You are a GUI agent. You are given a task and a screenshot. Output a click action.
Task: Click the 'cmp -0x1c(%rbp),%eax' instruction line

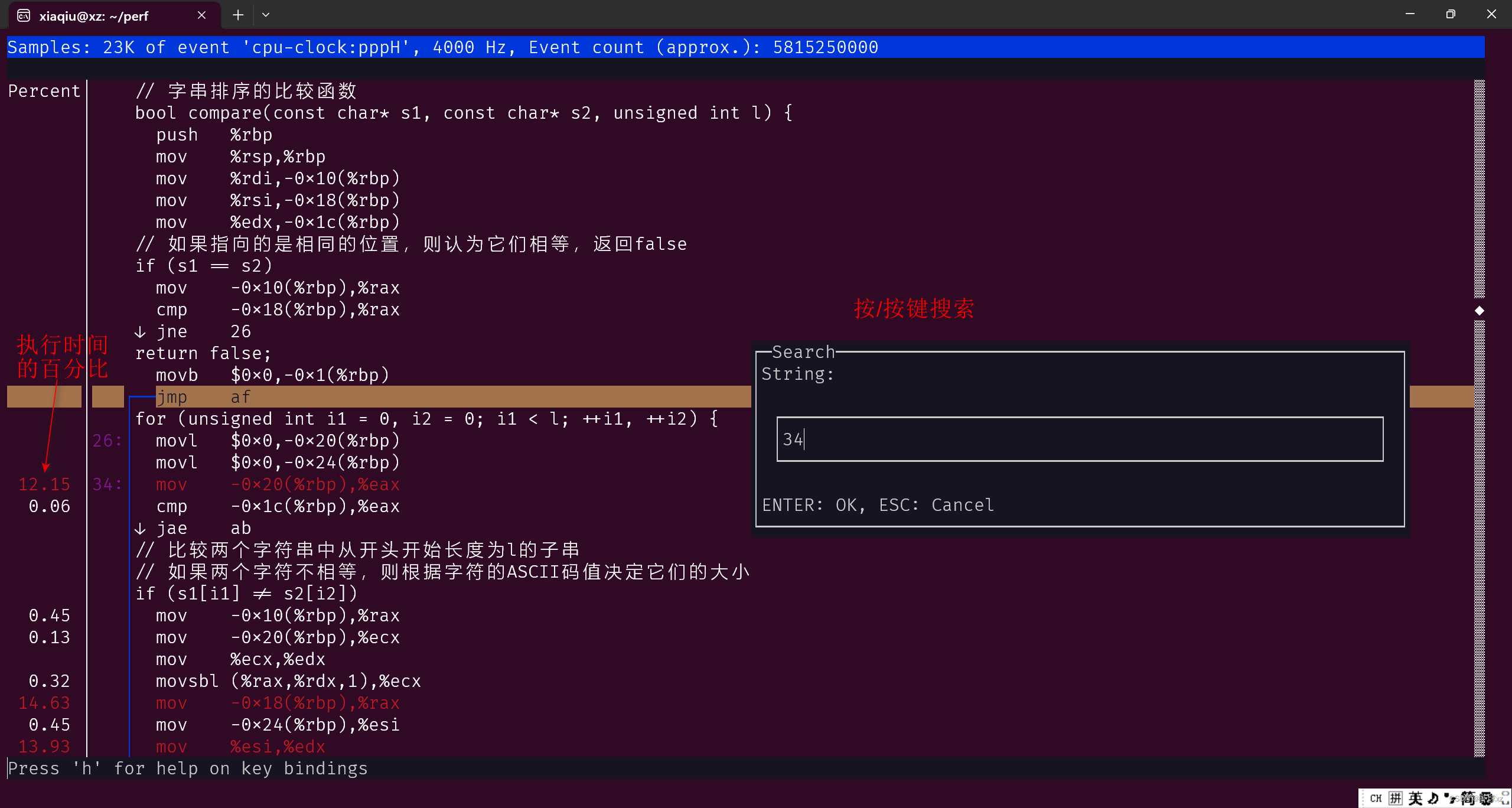click(278, 506)
